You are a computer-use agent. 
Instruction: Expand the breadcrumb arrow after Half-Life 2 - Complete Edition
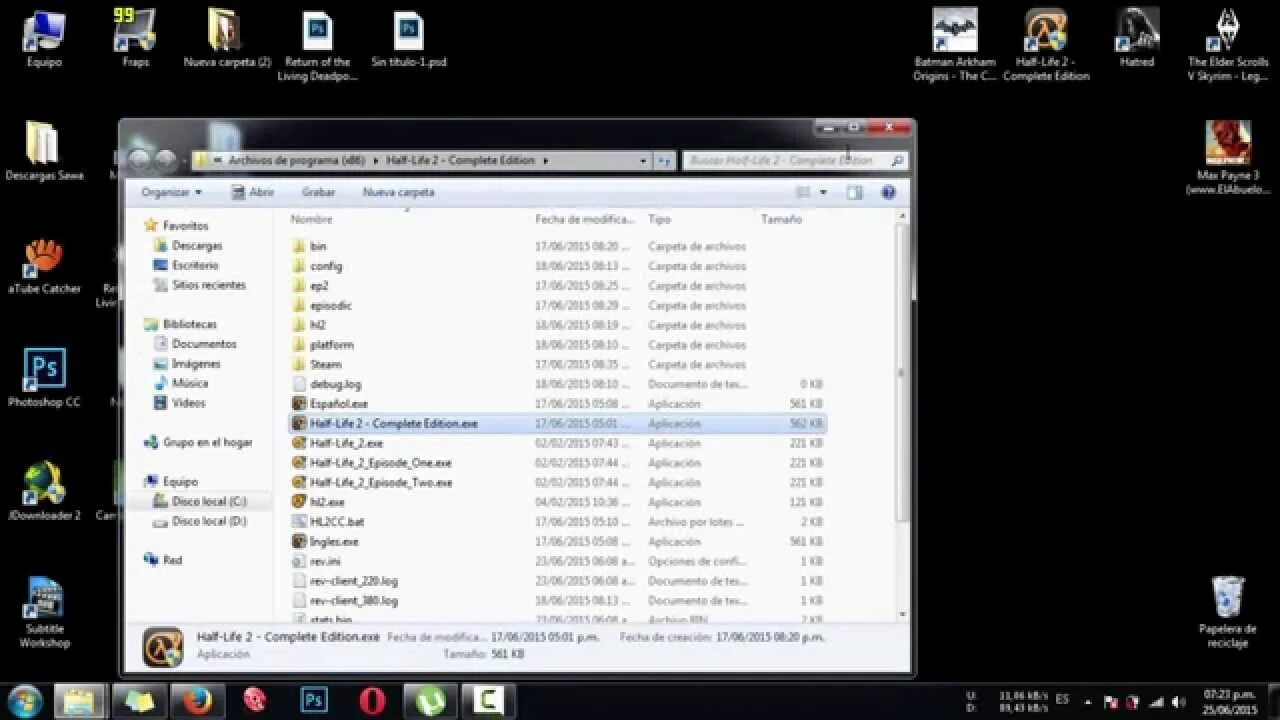coord(546,160)
